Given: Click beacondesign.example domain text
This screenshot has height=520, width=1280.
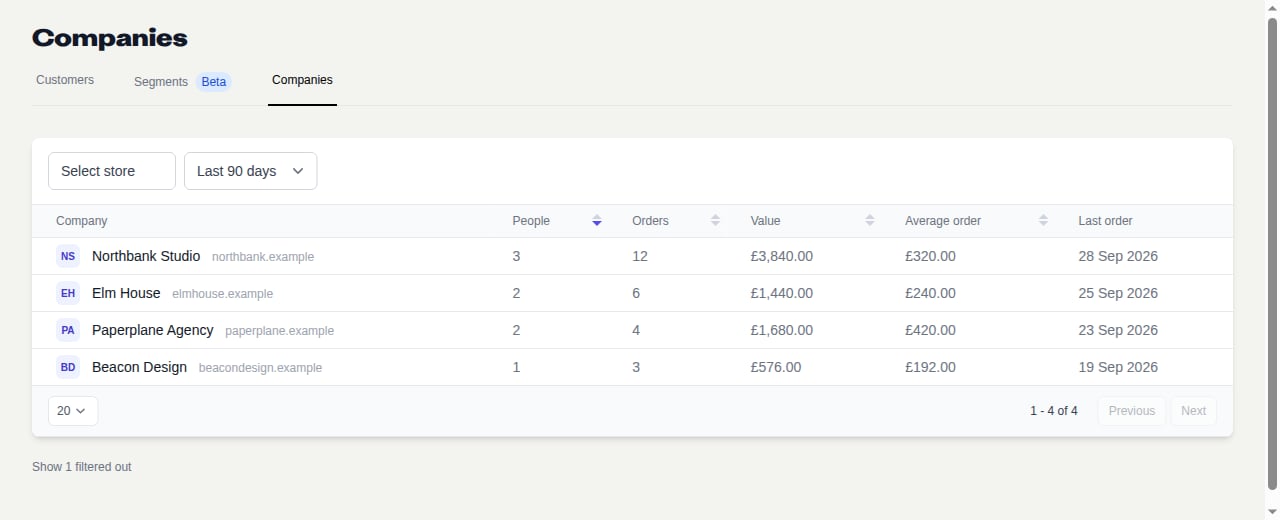Looking at the screenshot, I should pyautogui.click(x=260, y=368).
